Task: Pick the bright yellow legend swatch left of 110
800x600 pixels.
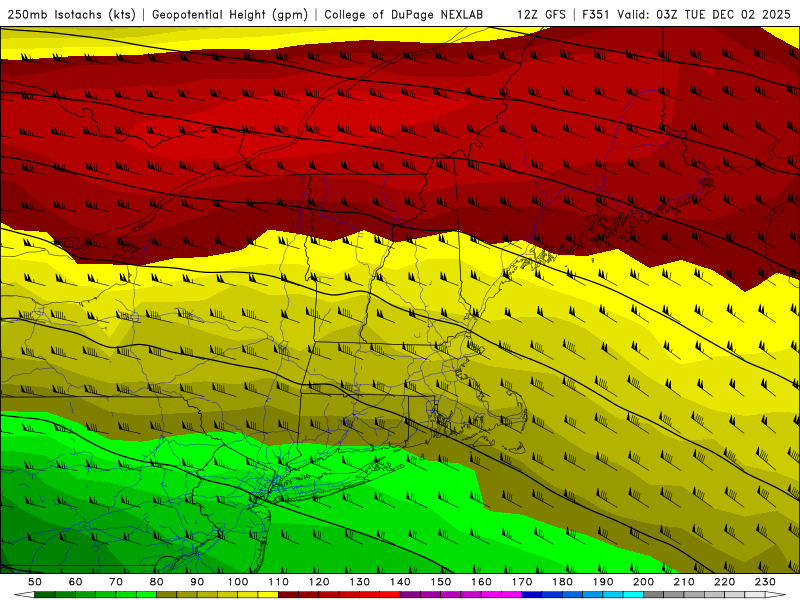Action: (268, 595)
